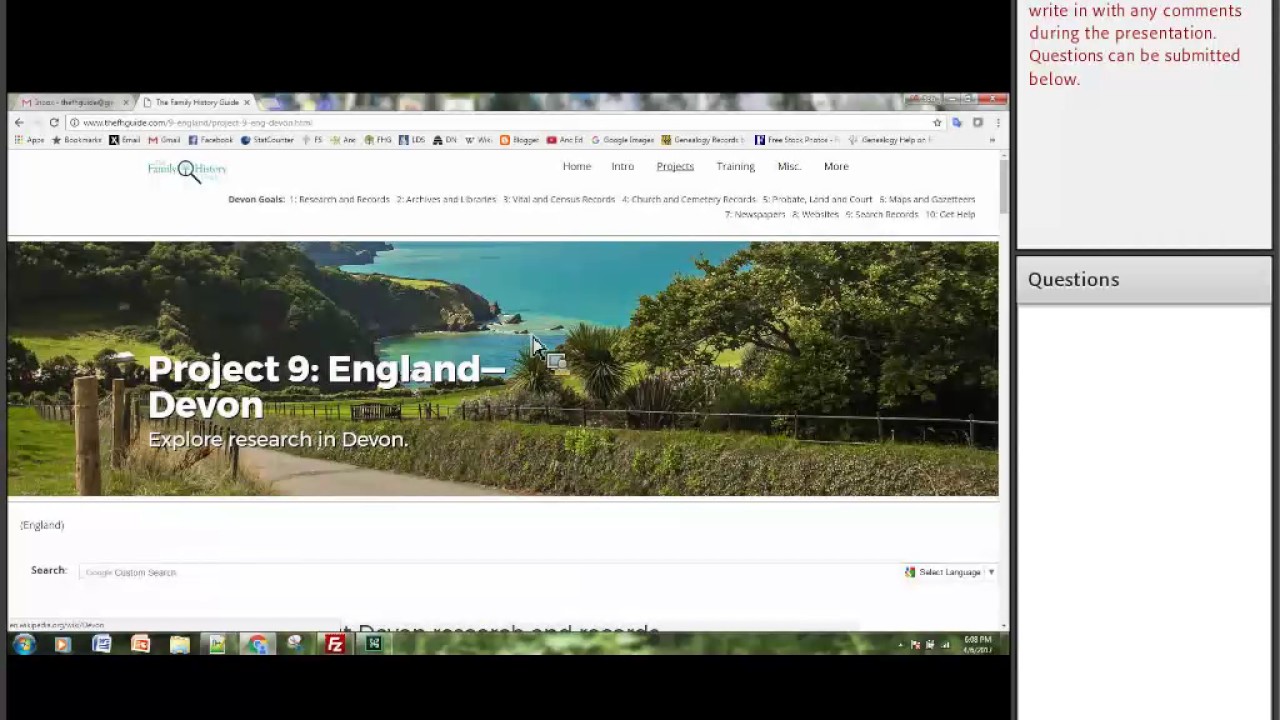Open the Bookmarks star folder
This screenshot has width=1280, height=720.
point(76,140)
